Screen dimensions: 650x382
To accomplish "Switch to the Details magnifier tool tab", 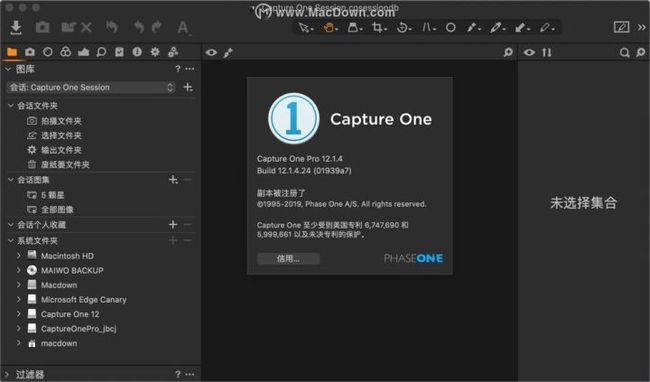I will (x=101, y=52).
